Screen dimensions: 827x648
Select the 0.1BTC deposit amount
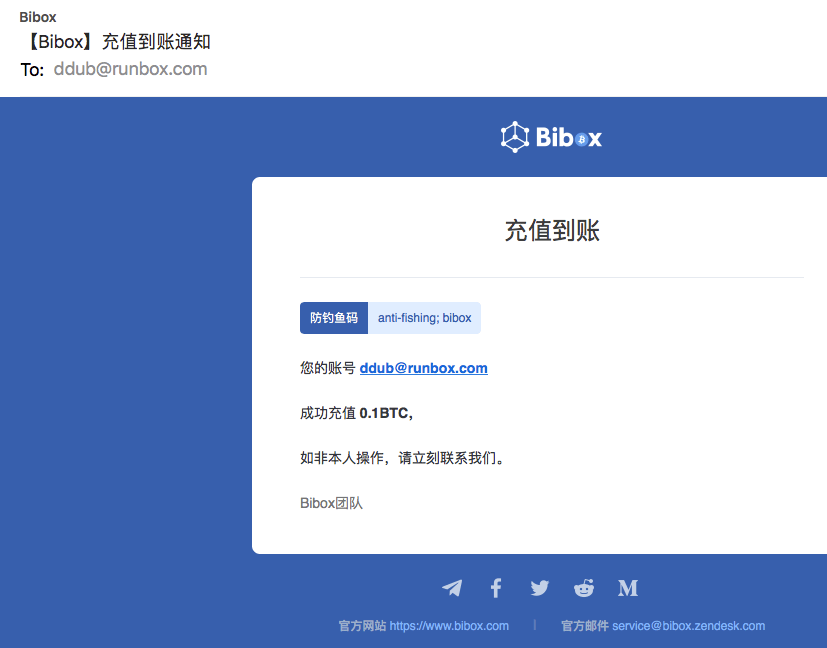pos(386,413)
